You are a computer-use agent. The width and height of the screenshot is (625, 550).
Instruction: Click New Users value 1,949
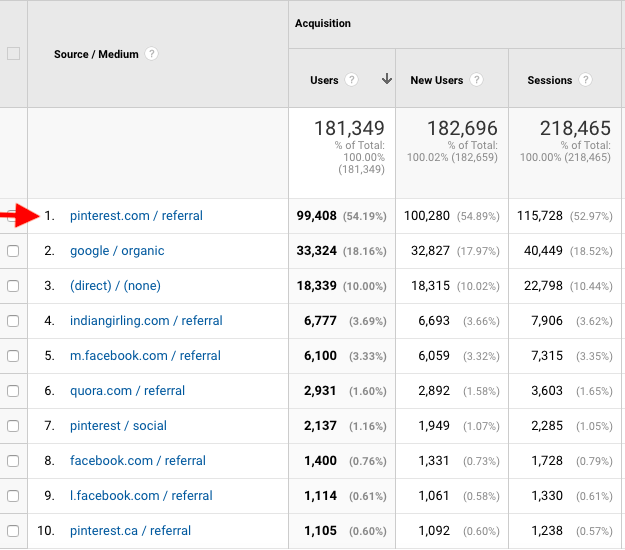point(434,426)
